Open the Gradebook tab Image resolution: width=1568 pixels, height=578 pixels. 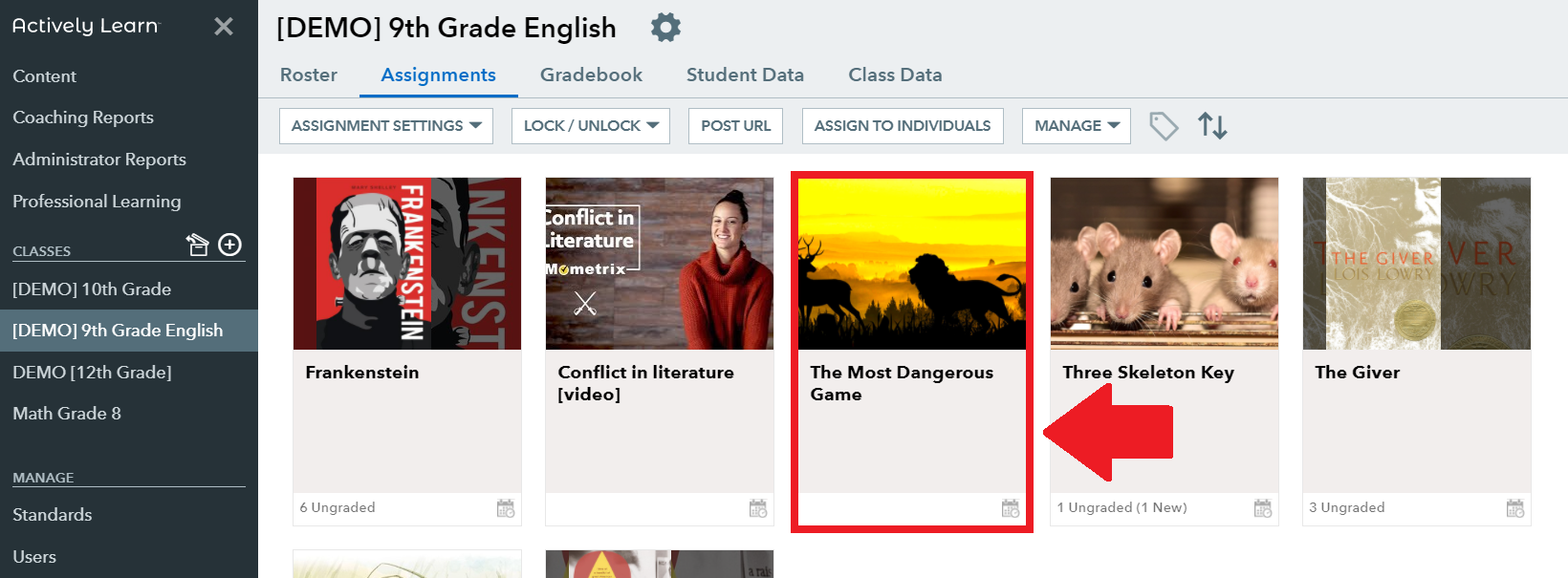[x=591, y=75]
